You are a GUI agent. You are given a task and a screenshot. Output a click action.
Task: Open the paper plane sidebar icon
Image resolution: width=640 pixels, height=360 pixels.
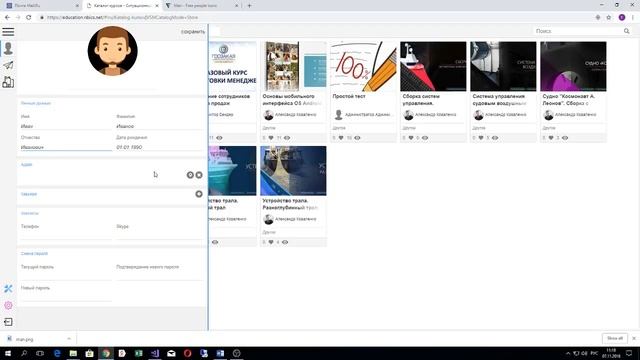click(x=8, y=65)
